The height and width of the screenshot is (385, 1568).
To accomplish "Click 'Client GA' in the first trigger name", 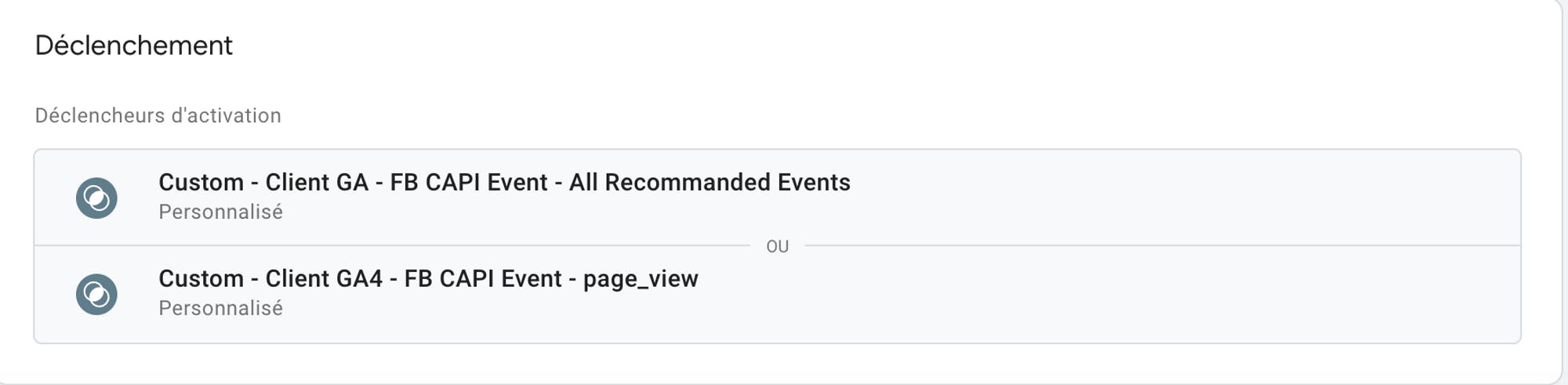I will coord(317,183).
